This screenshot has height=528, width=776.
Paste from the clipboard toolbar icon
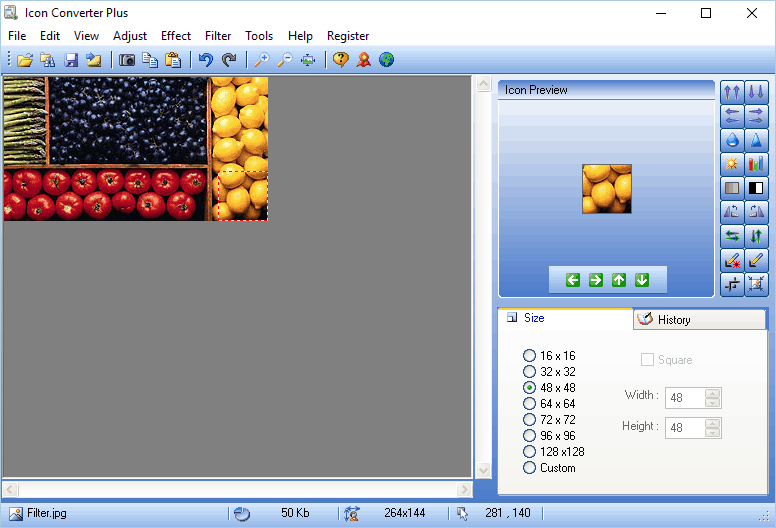tap(173, 60)
